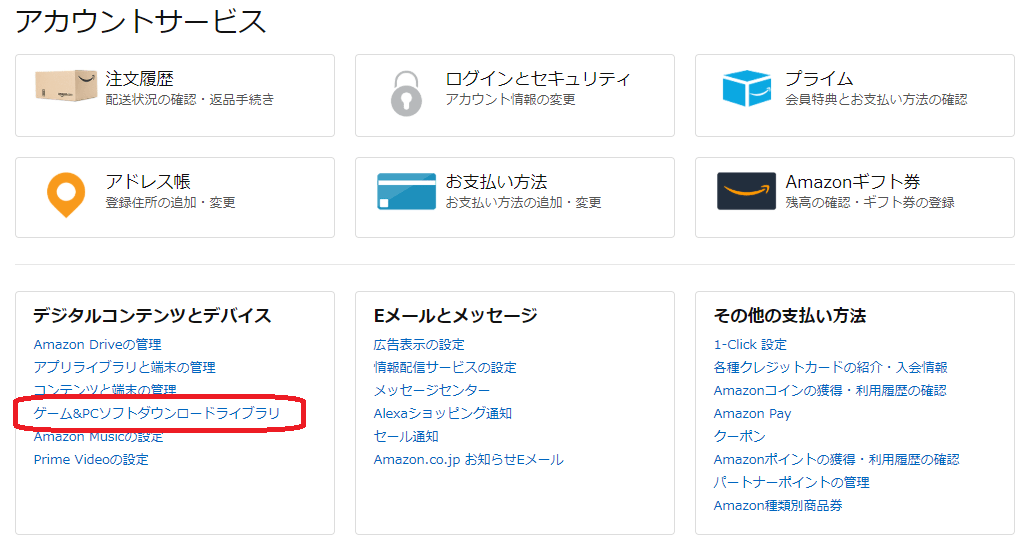The image size is (1028, 544).
Task: Open Prime Videoの設定 link
Action: coord(91,460)
